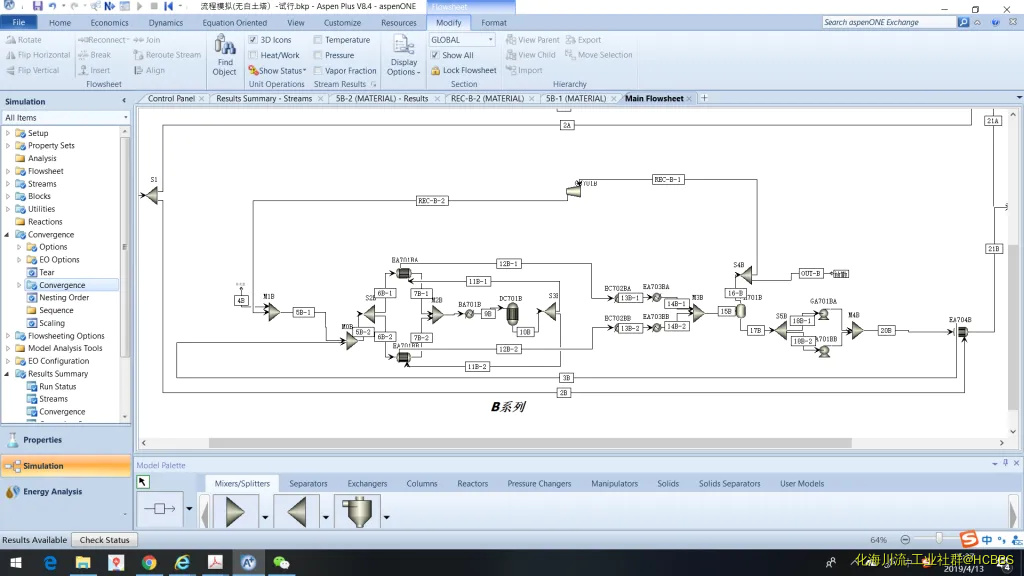Enable the Vapor Fraction checkbox
Image resolution: width=1024 pixels, height=576 pixels.
point(317,71)
